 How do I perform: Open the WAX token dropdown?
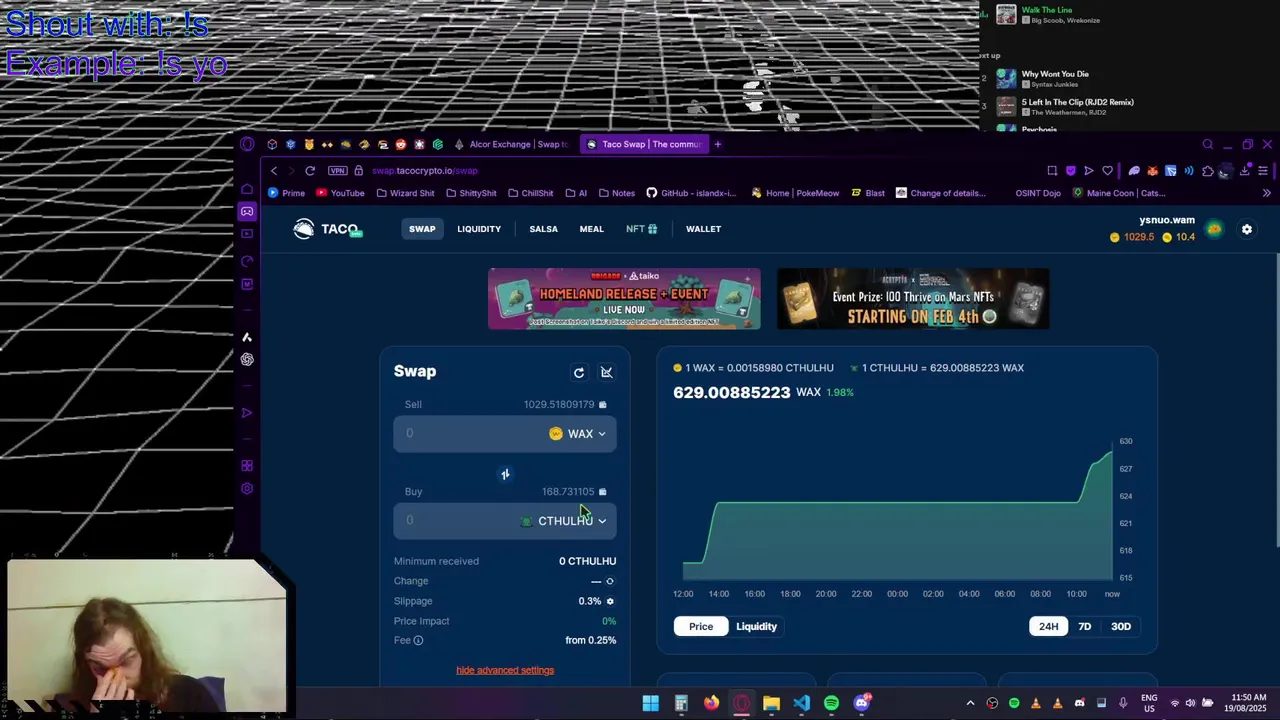[x=578, y=434]
